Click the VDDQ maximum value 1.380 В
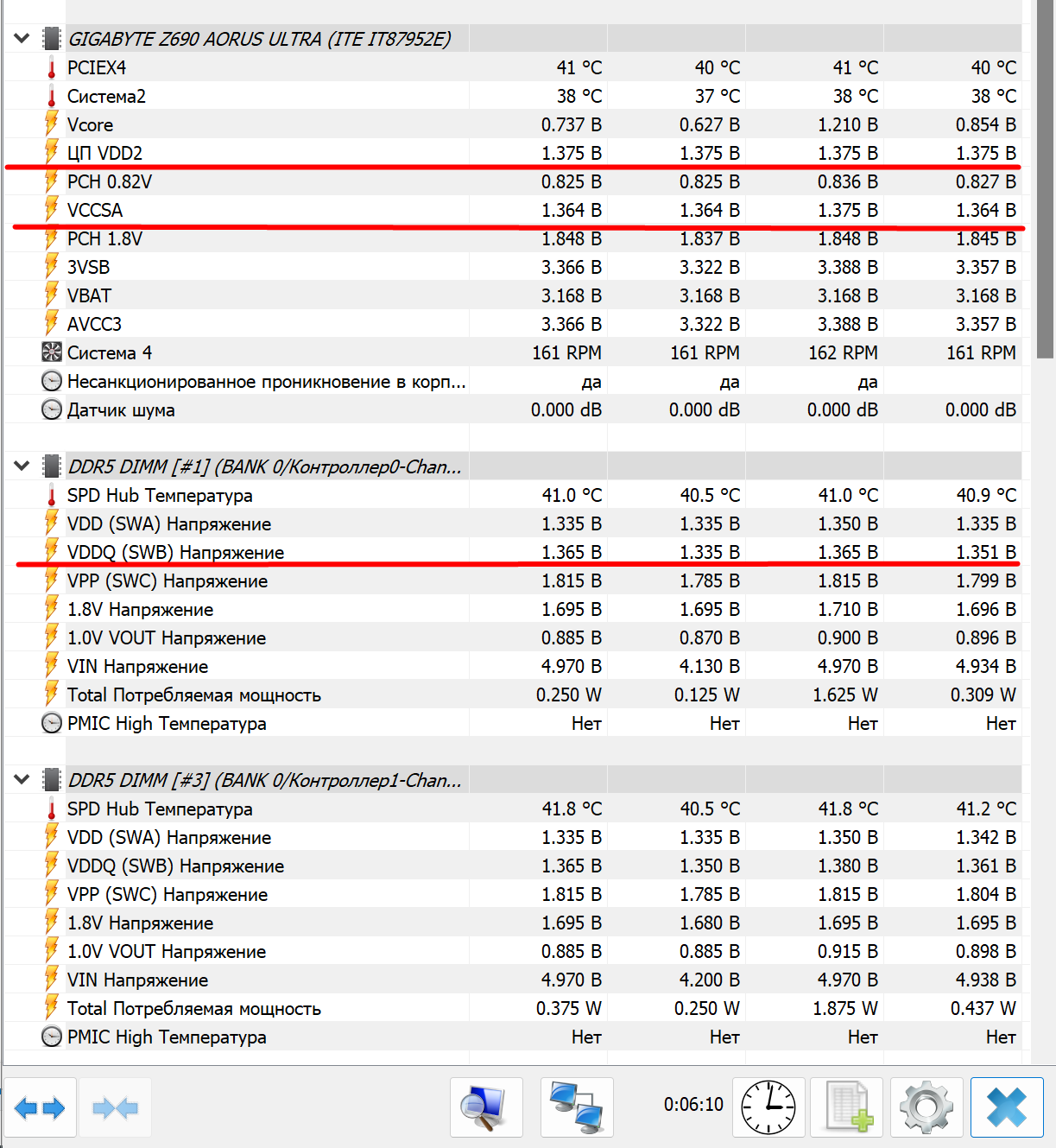Viewport: 1056px width, 1148px height. click(848, 866)
